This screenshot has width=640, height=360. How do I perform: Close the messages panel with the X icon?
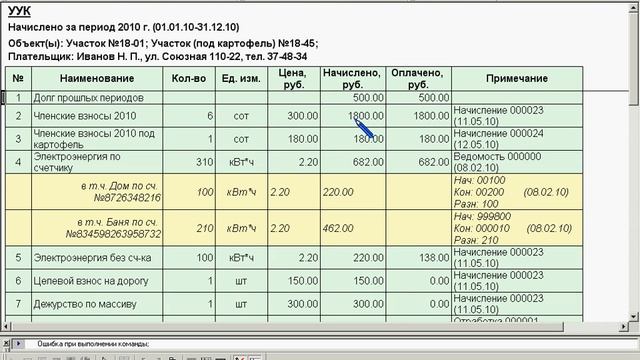tap(6, 344)
